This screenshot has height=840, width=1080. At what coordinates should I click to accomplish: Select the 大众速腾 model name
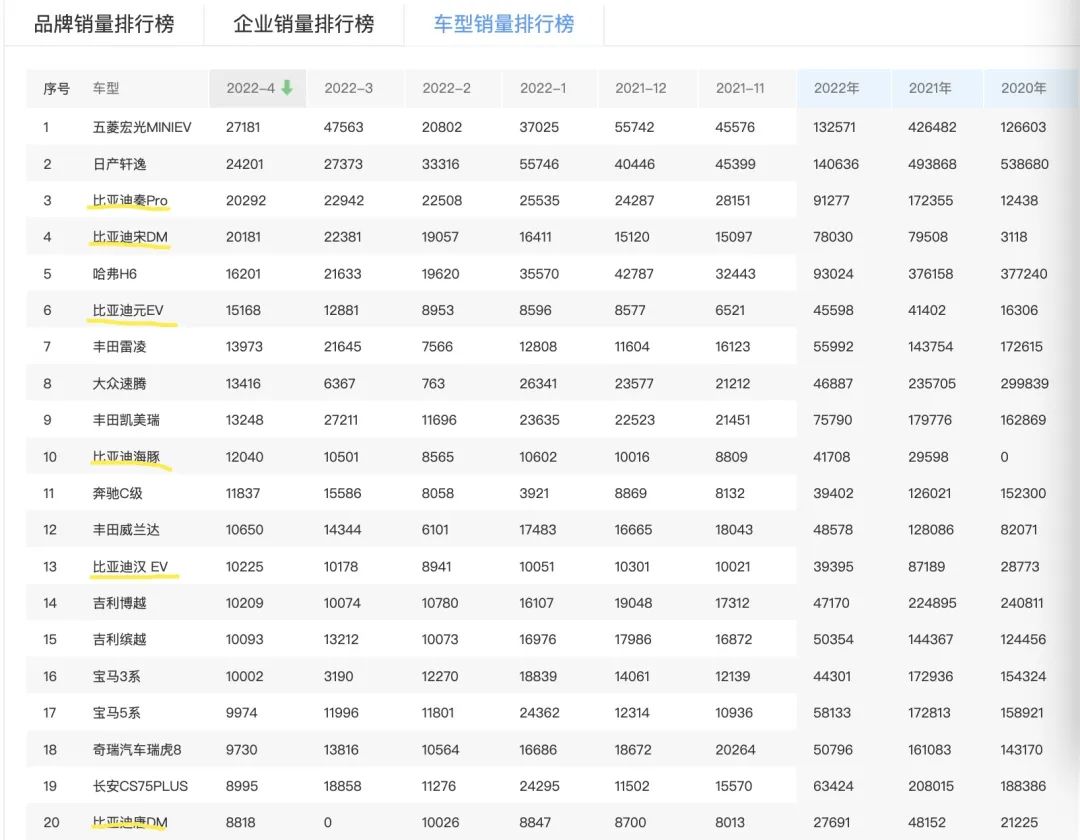pyautogui.click(x=119, y=384)
